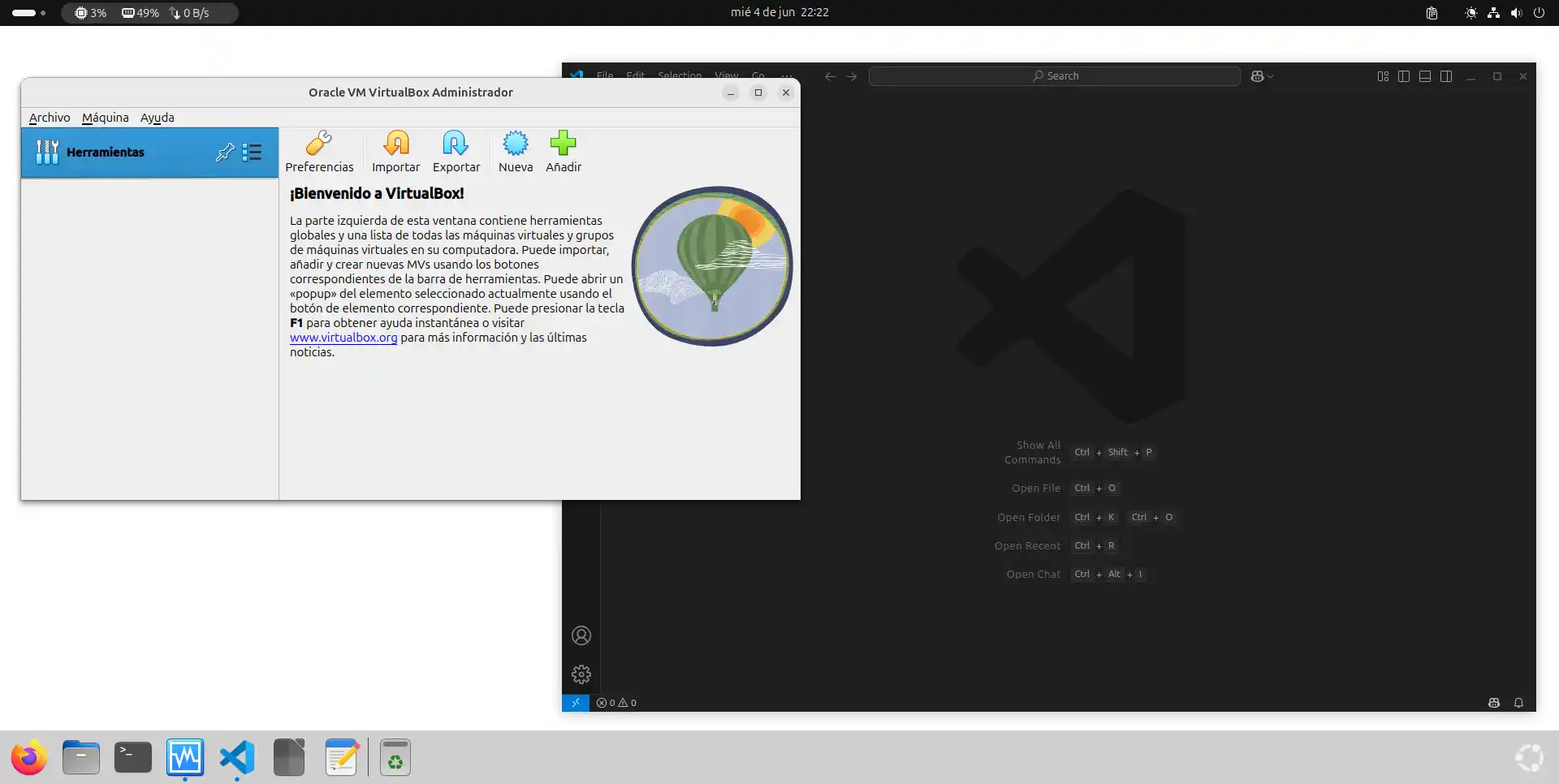Open the Manage gear in VS Code sidebar
The image size is (1559, 784).
click(x=581, y=674)
